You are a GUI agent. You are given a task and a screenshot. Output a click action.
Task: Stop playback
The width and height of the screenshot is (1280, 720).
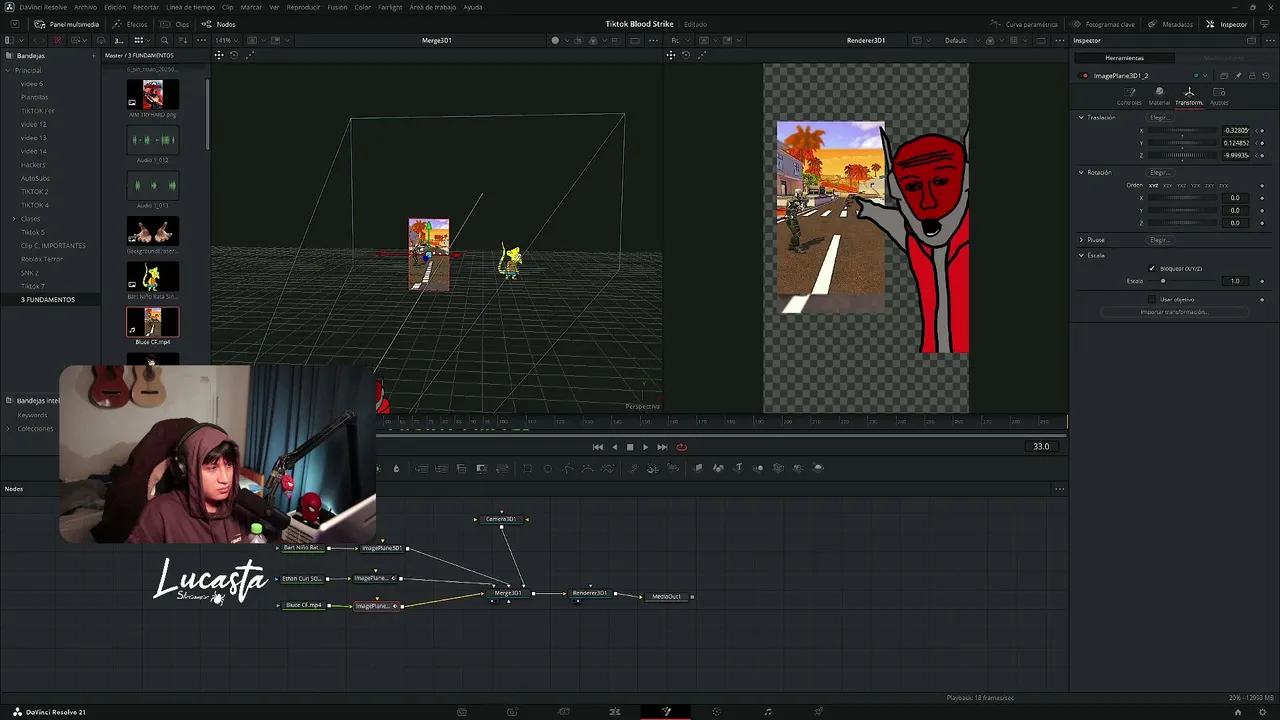click(x=630, y=447)
